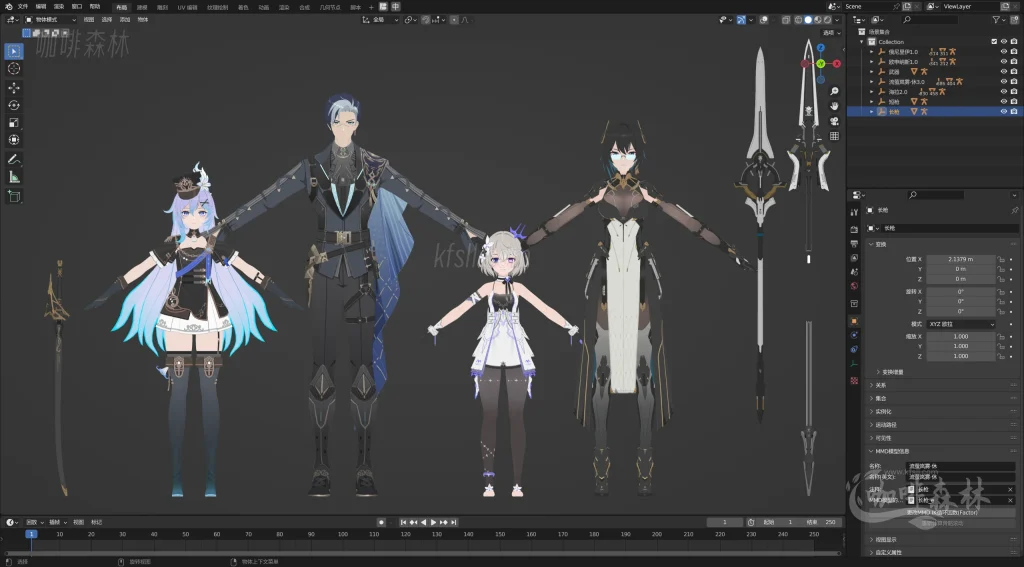Image resolution: width=1024 pixels, height=567 pixels.
Task: Open the XYZ rotation mode dropdown
Action: coord(961,324)
